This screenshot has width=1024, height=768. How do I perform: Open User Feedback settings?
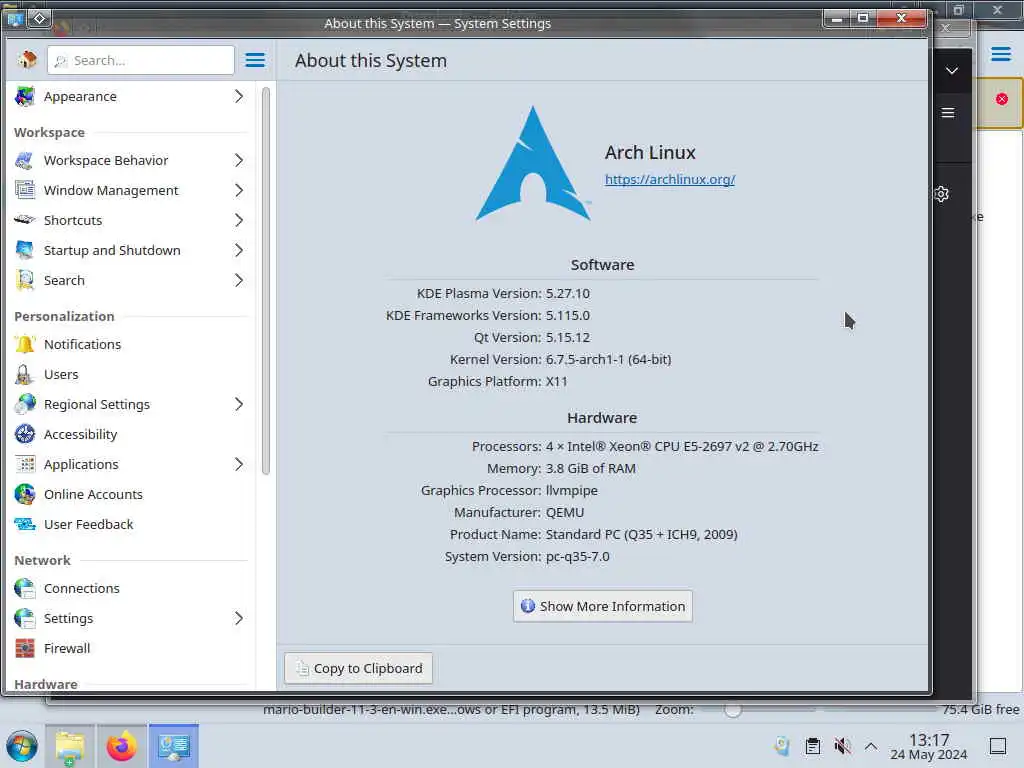click(131, 524)
